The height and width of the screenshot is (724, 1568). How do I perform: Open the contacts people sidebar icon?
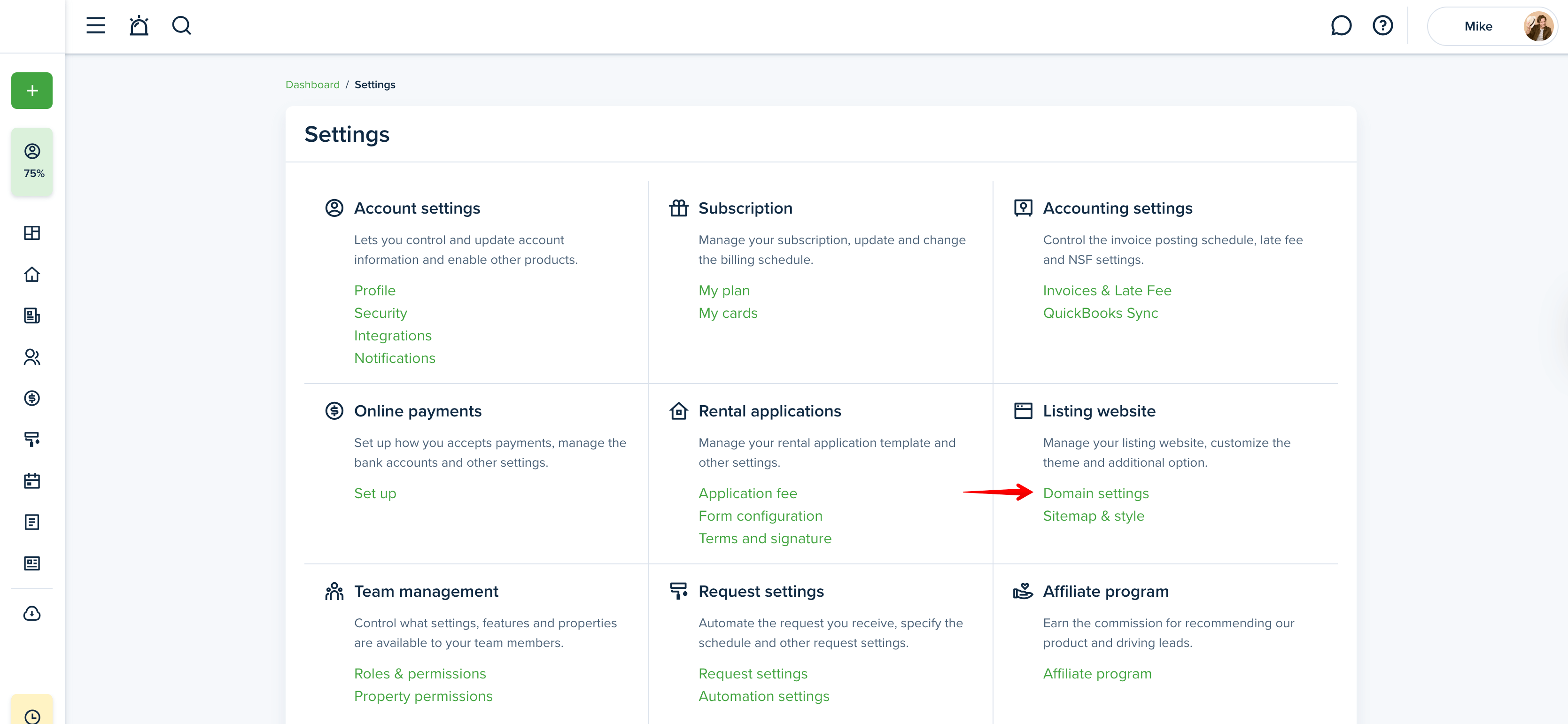(31, 357)
